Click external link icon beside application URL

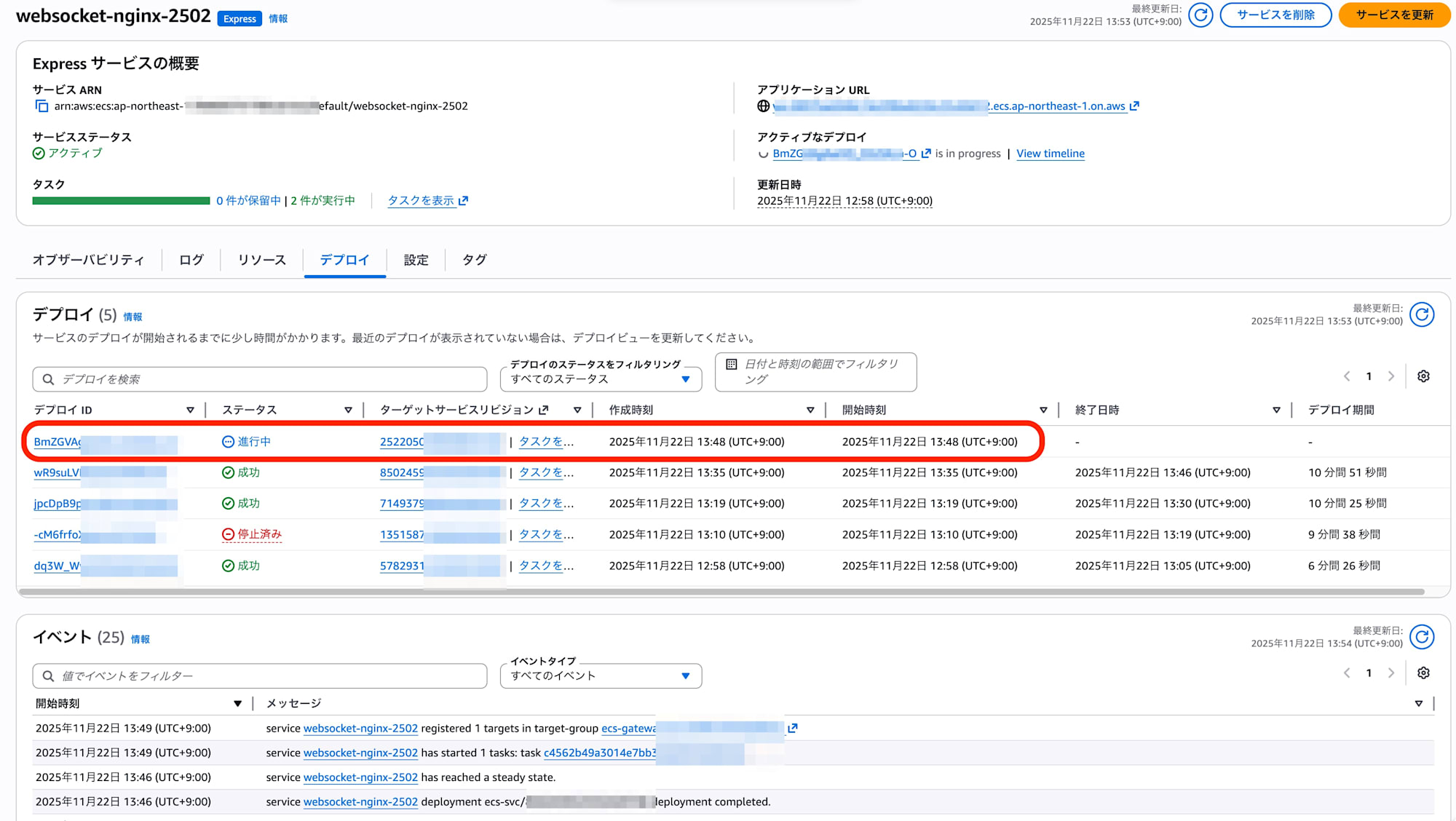point(1134,106)
